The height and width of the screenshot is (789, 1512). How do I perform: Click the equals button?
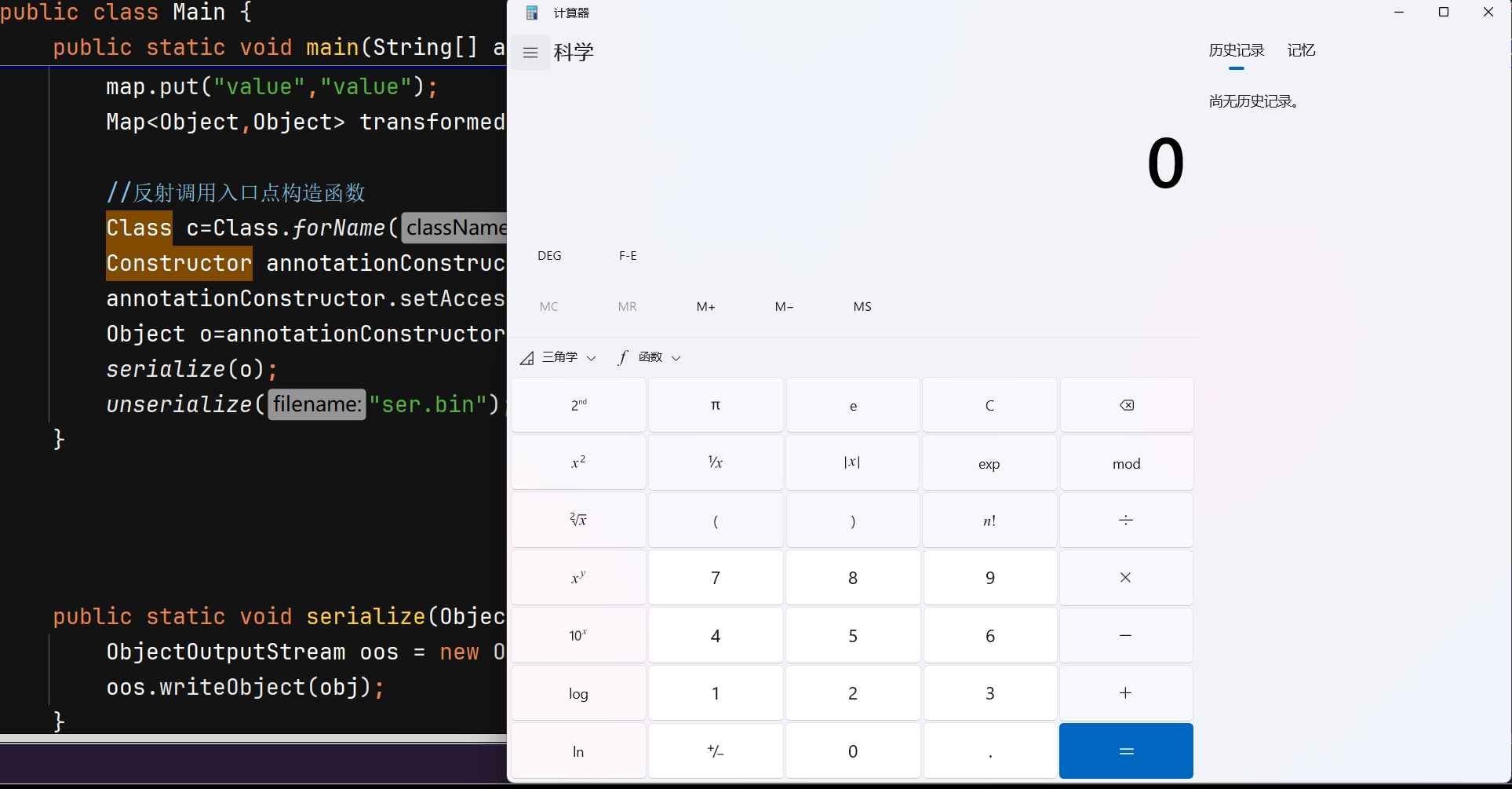click(1127, 751)
